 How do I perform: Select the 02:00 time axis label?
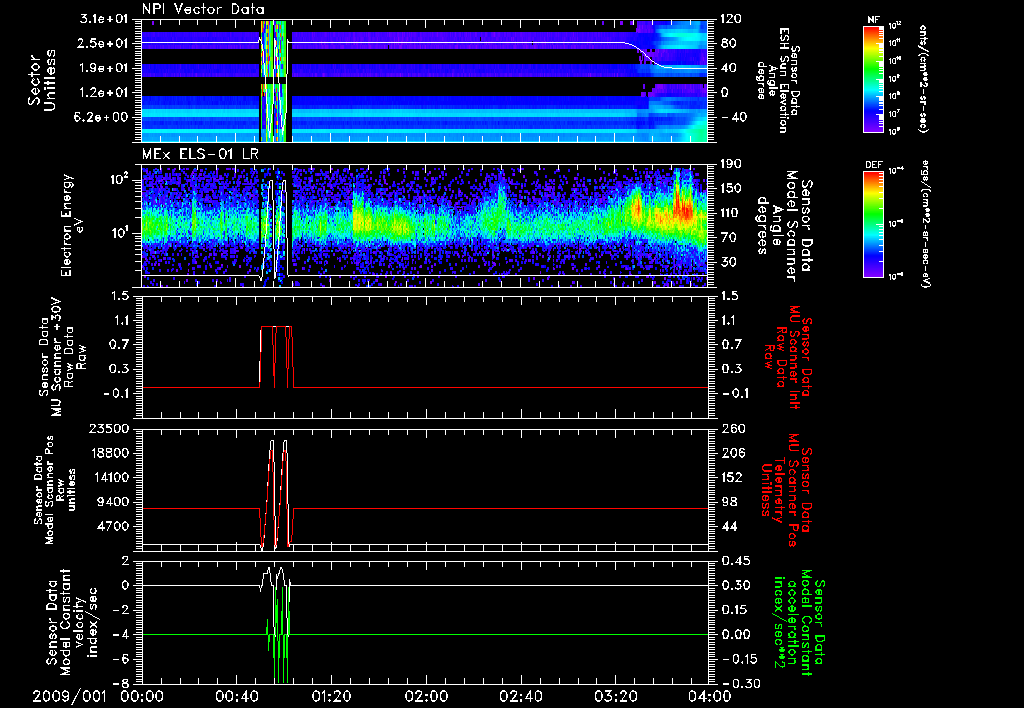point(426,695)
